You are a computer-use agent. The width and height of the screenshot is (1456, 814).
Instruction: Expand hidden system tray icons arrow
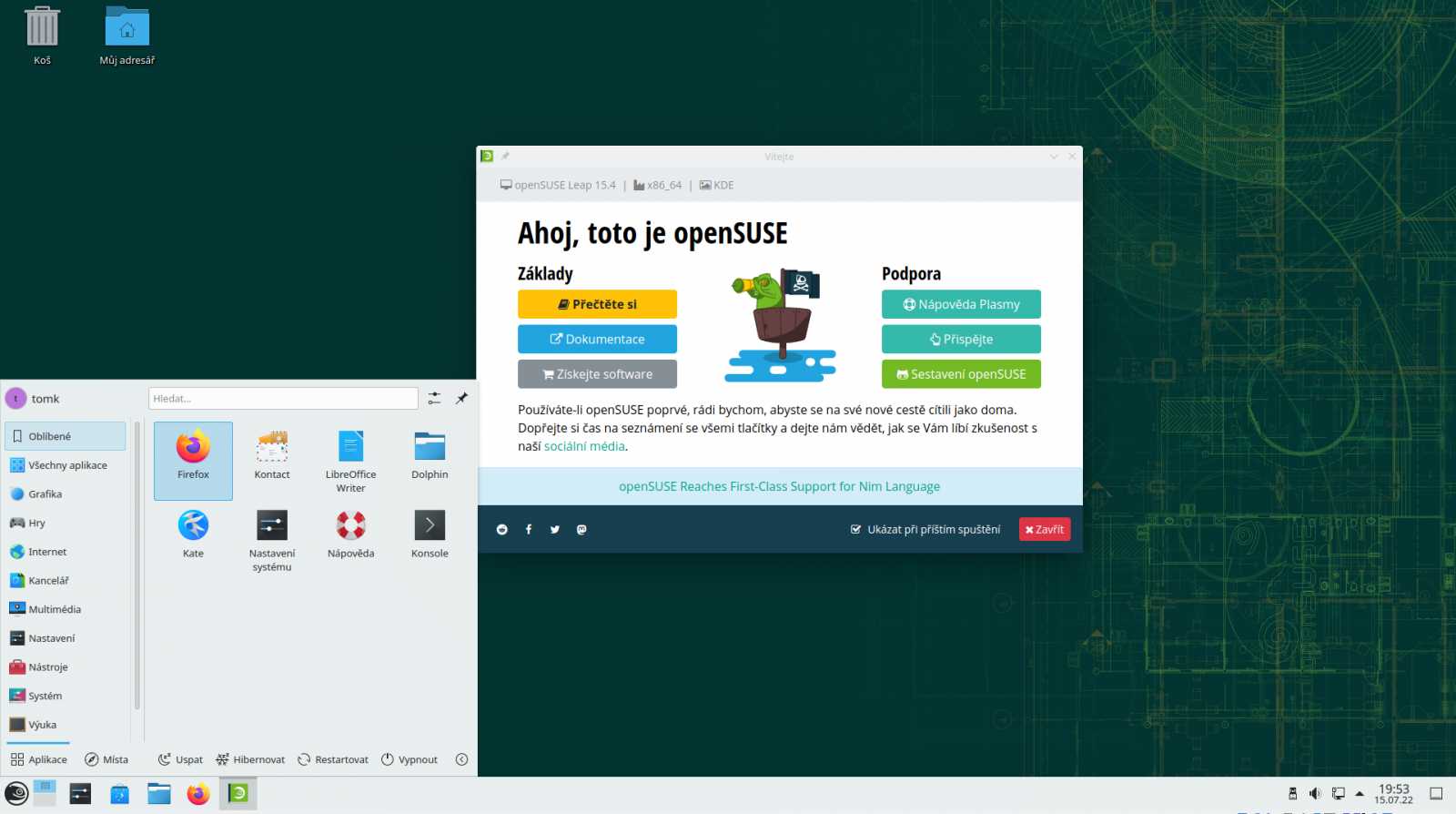[x=1360, y=794]
